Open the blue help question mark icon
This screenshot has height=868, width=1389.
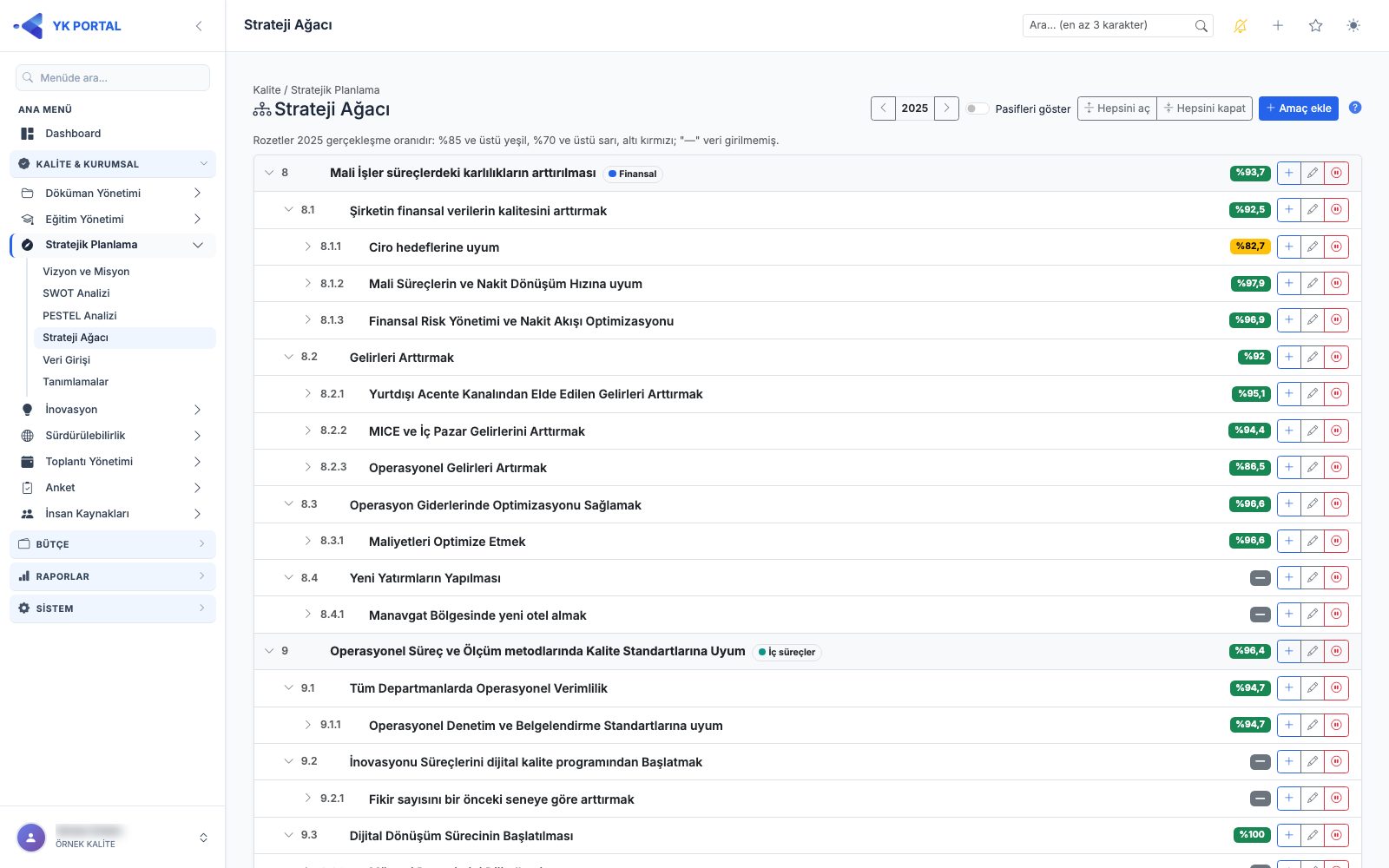(x=1355, y=108)
